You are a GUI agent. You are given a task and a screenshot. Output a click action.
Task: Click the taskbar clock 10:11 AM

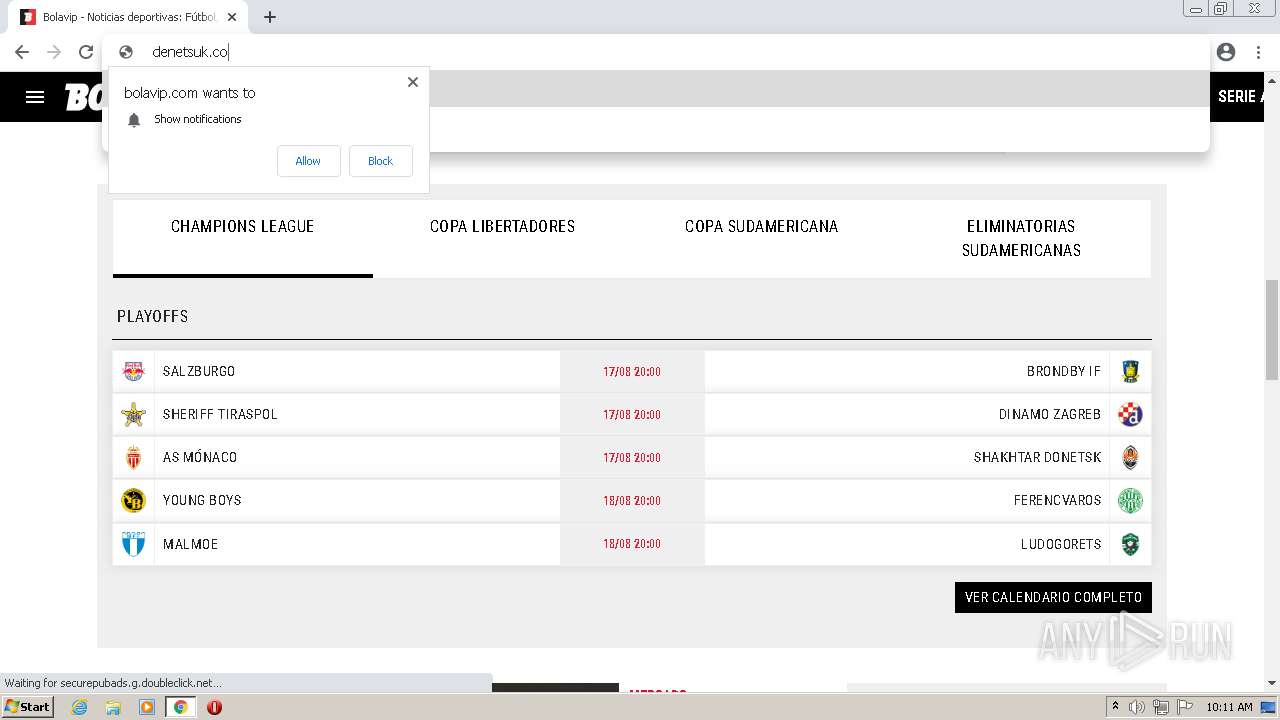[x=1229, y=707]
